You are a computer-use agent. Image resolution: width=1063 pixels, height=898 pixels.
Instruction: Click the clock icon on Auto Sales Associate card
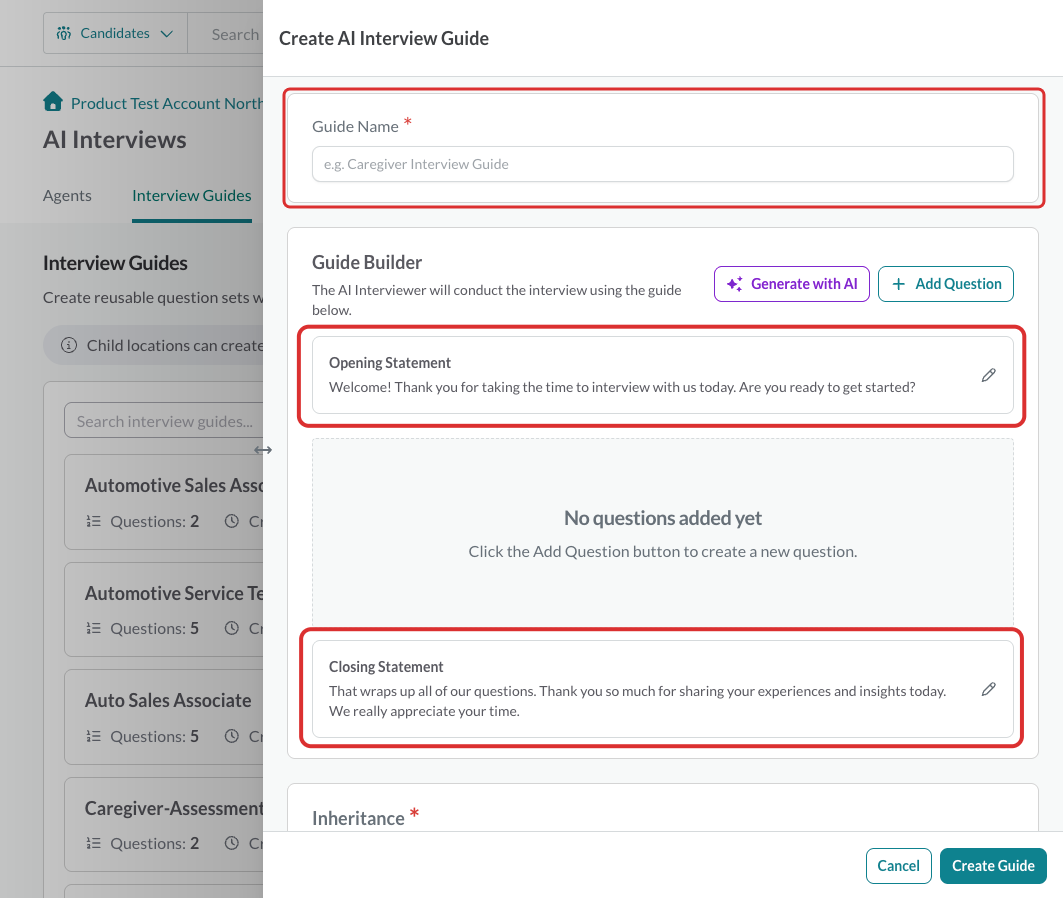[232, 736]
